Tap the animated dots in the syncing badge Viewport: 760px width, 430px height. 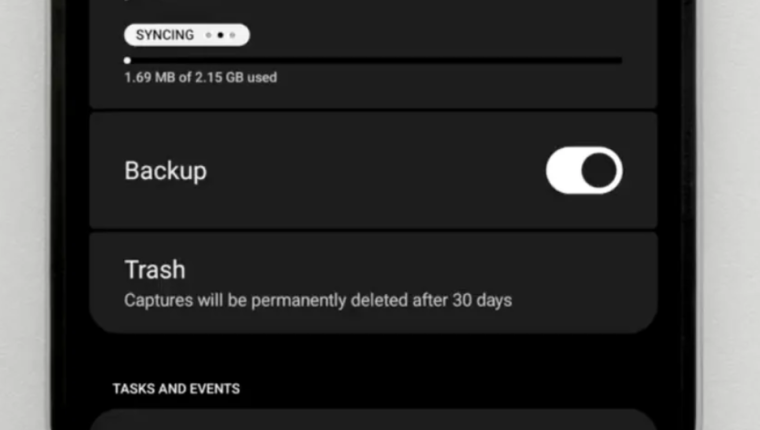point(220,35)
